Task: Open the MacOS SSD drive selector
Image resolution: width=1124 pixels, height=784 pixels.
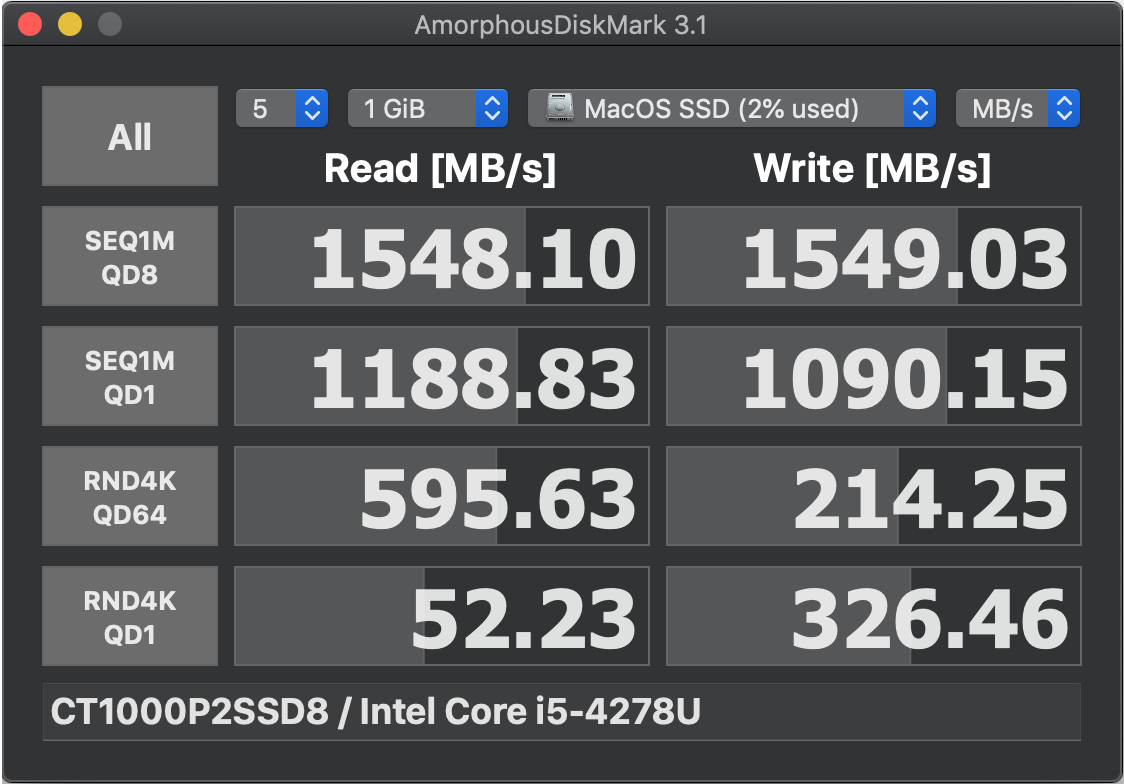Action: point(732,109)
